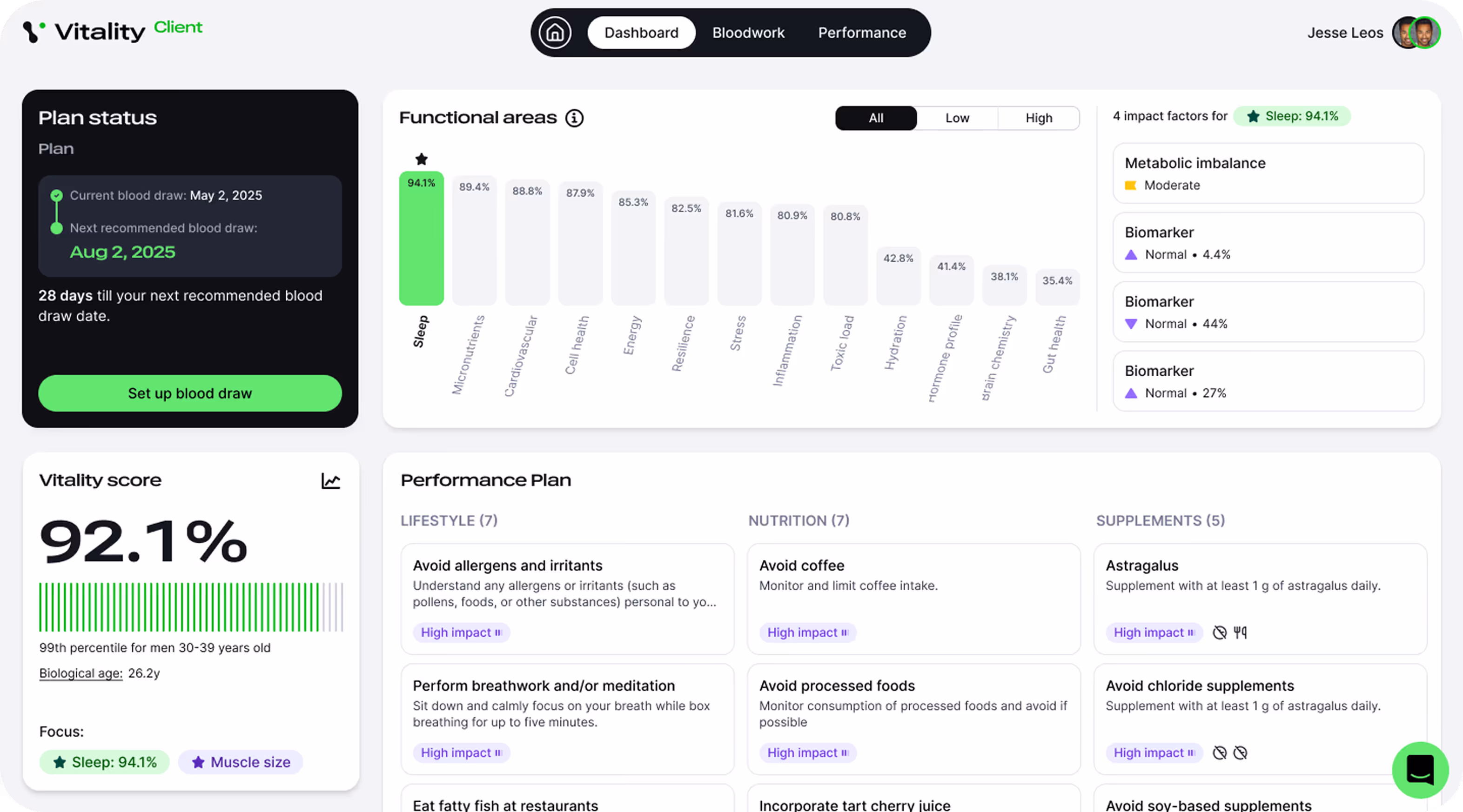Open the Avoid chloride supplements card
This screenshot has height=812, width=1463.
[x=1260, y=719]
